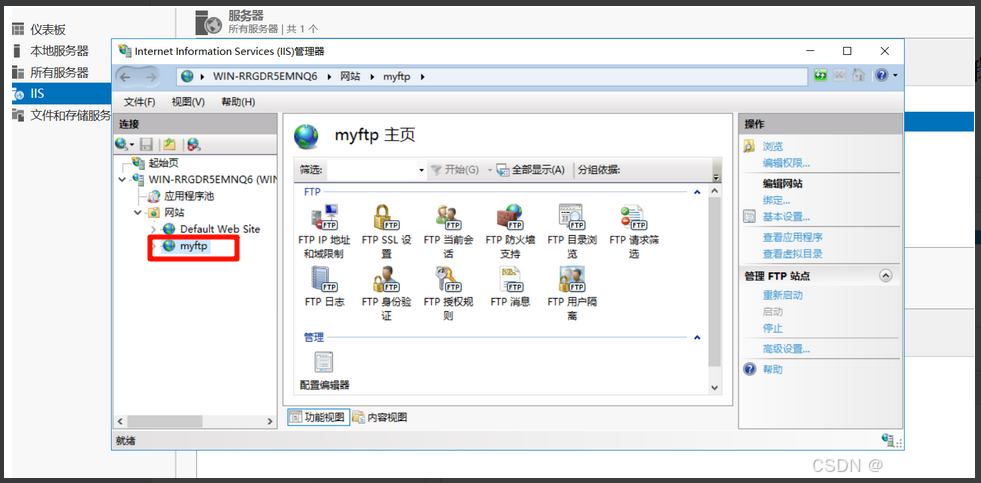Click the save icon in 连接 toolbar
This screenshot has height=483, width=981.
coord(146,145)
